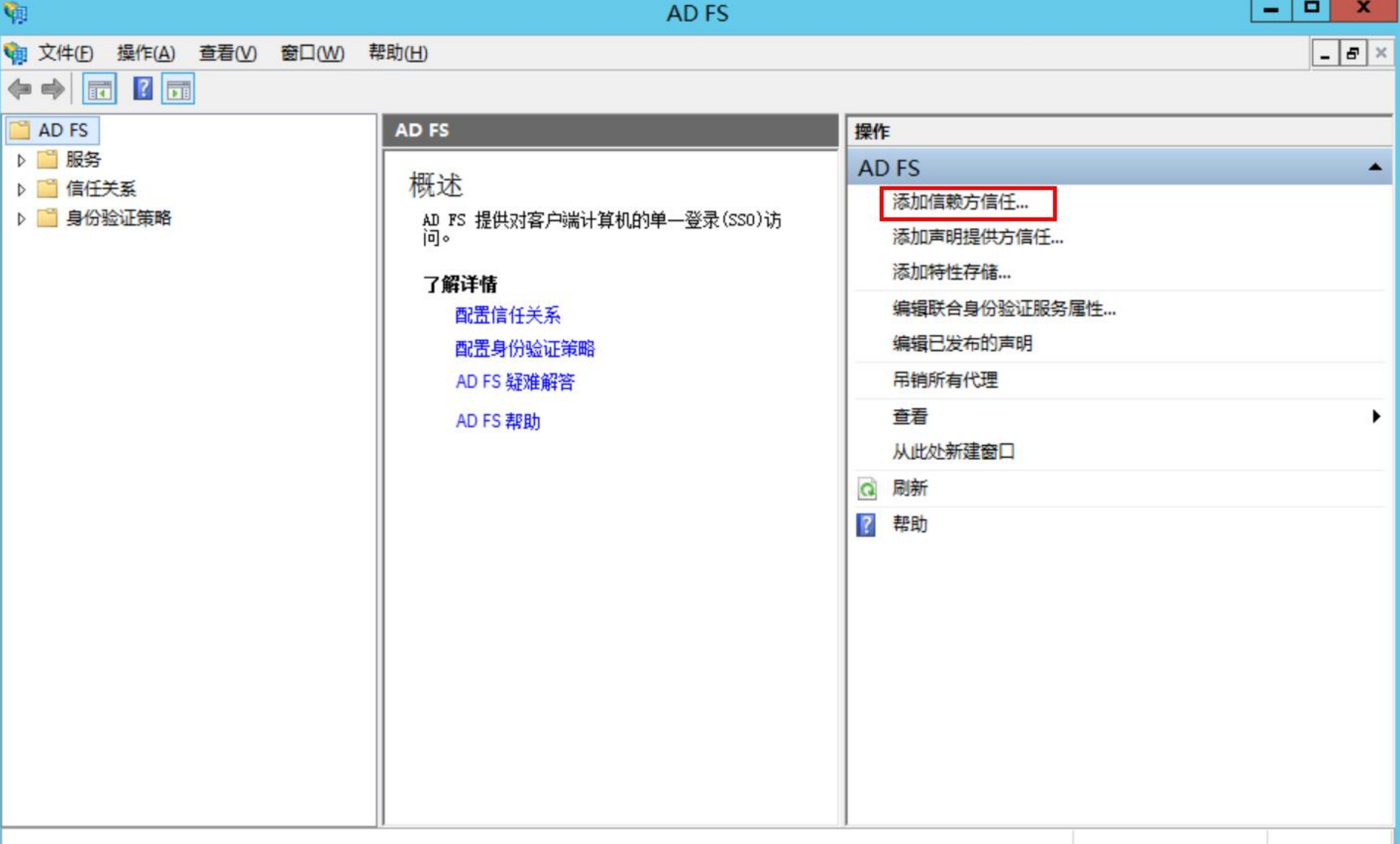Open the AD FS 疑难解答 link
The image size is (1400, 844).
tap(515, 382)
